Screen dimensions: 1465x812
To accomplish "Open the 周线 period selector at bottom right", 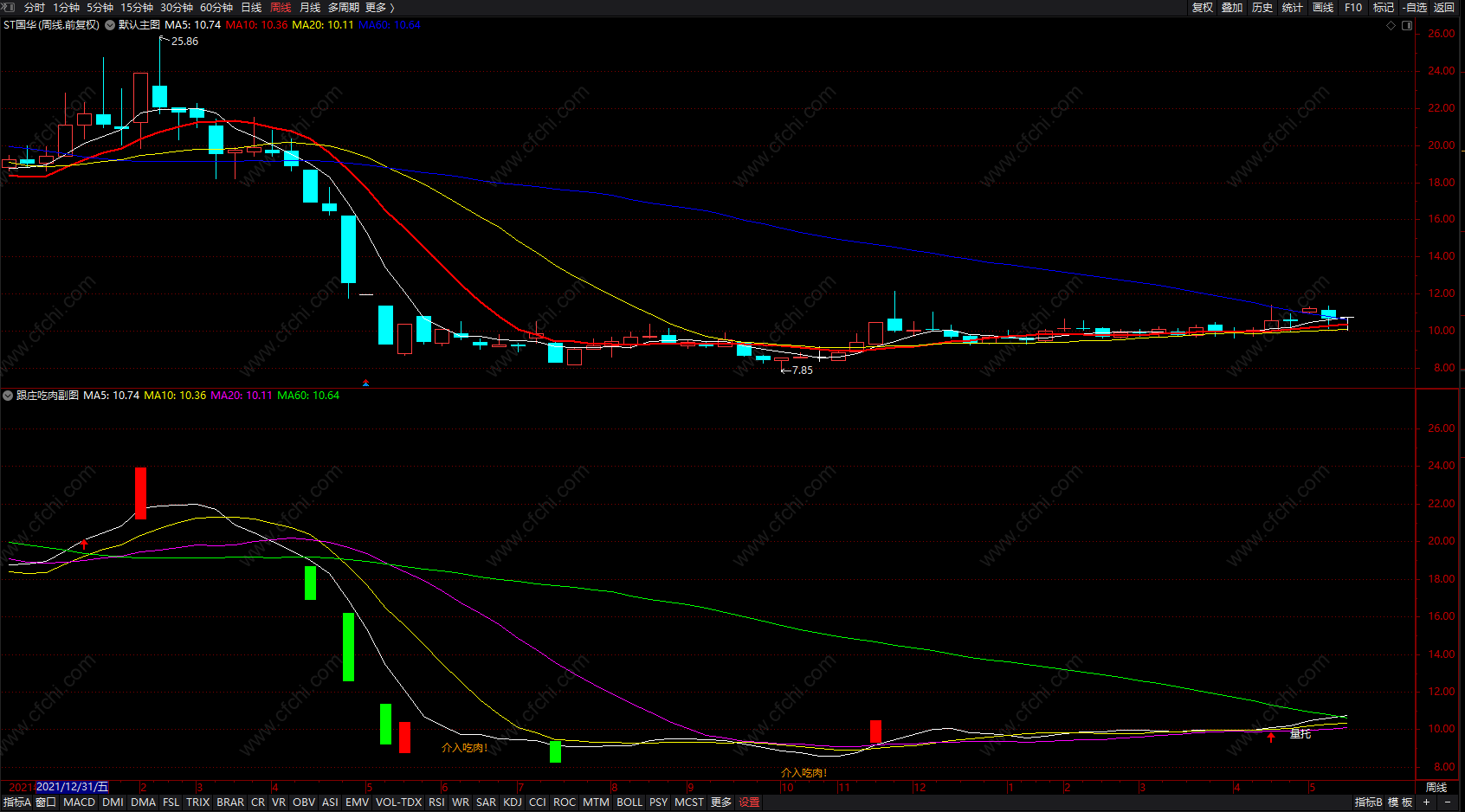I will point(1436,787).
